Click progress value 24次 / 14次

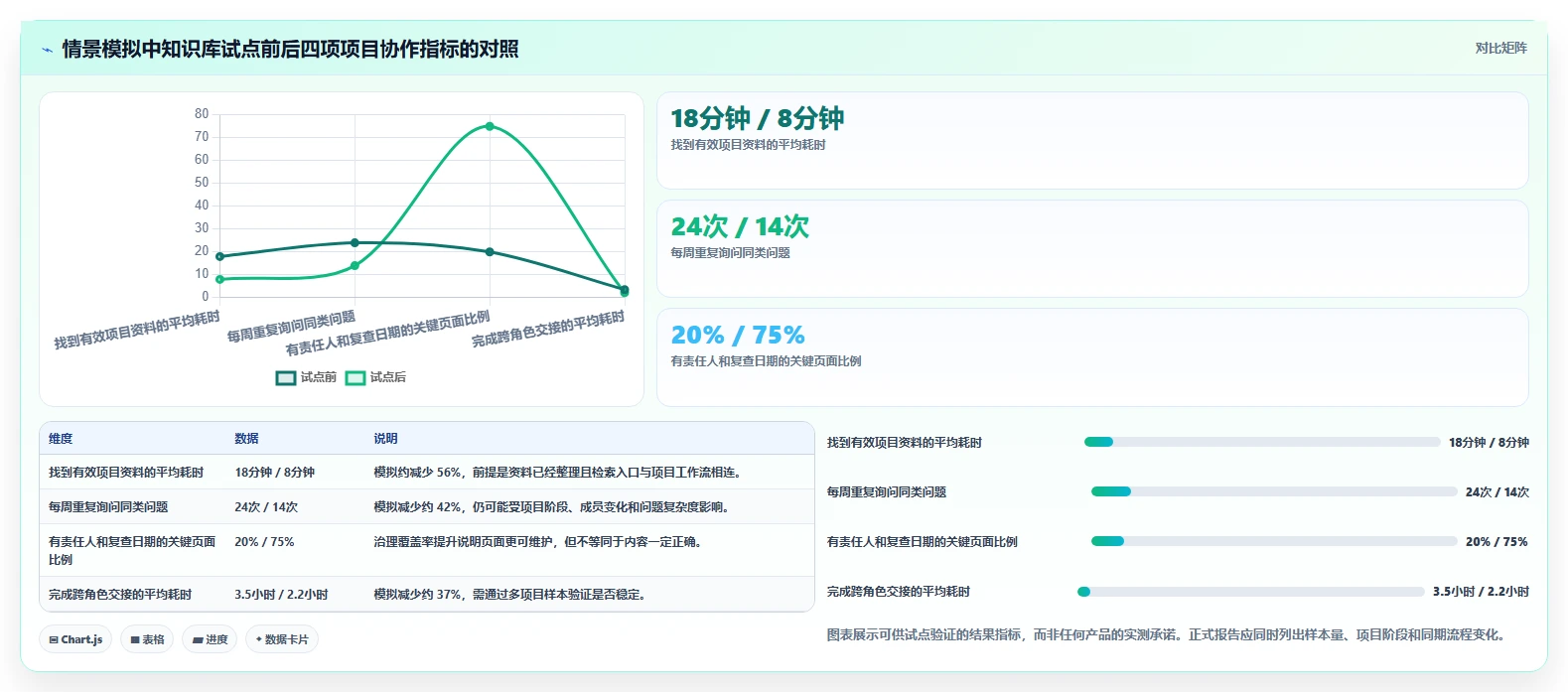(x=1497, y=492)
